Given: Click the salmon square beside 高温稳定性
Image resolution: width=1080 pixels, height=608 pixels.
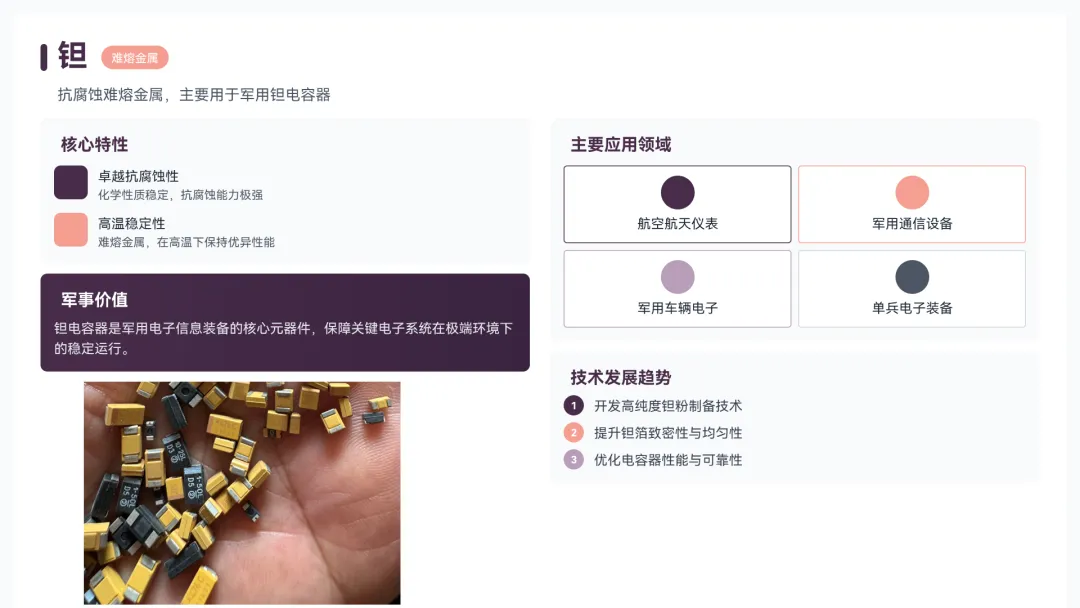Looking at the screenshot, I should click(x=71, y=229).
